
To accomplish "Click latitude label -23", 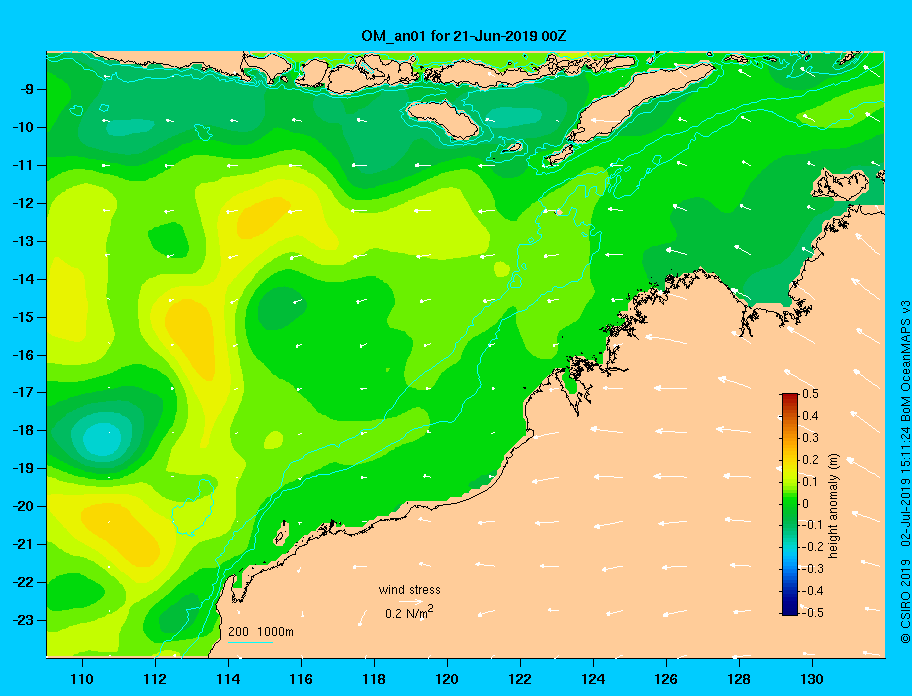I will (24, 620).
